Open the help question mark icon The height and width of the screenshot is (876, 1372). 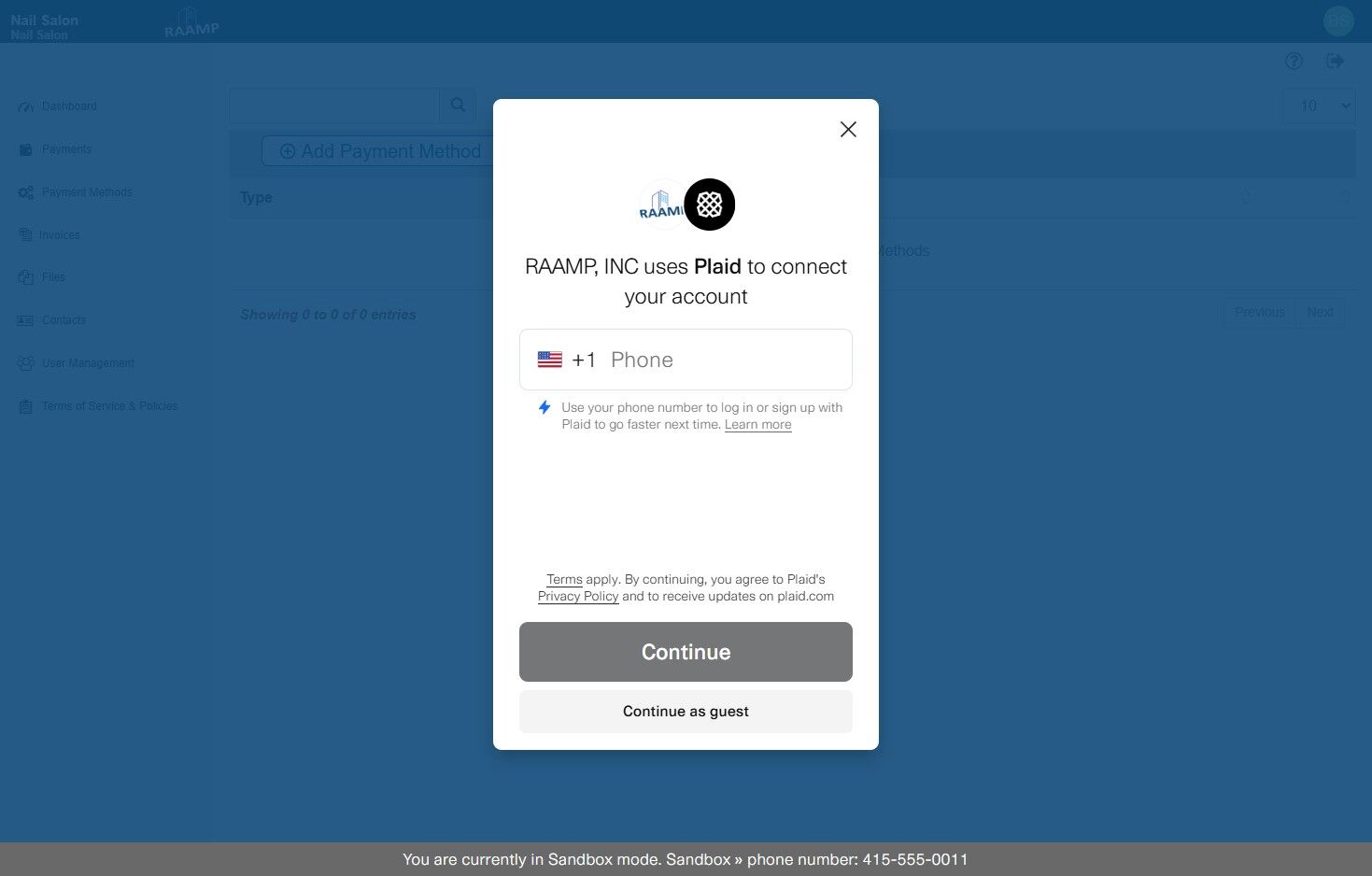pos(1294,62)
